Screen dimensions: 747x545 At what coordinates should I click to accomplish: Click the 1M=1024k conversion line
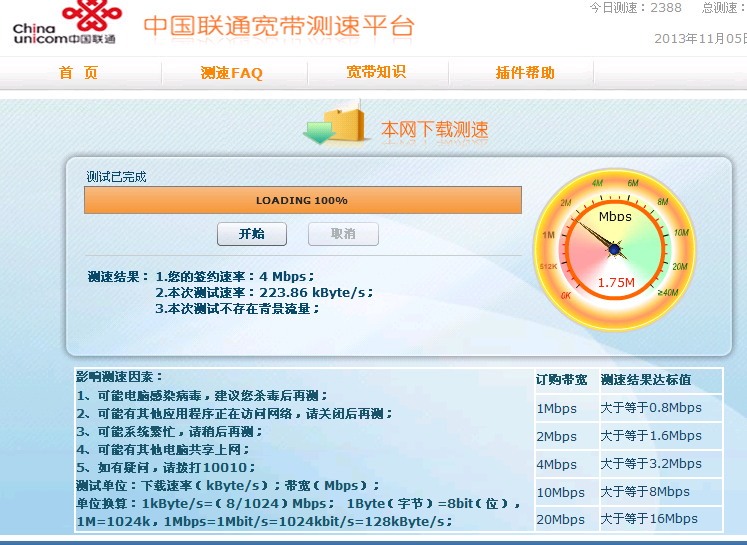[264, 522]
